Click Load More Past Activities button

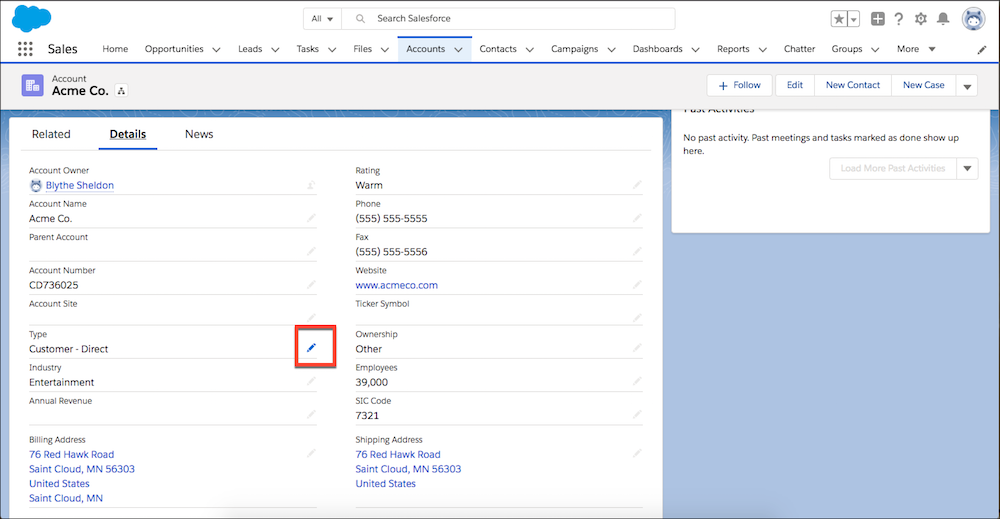(893, 168)
